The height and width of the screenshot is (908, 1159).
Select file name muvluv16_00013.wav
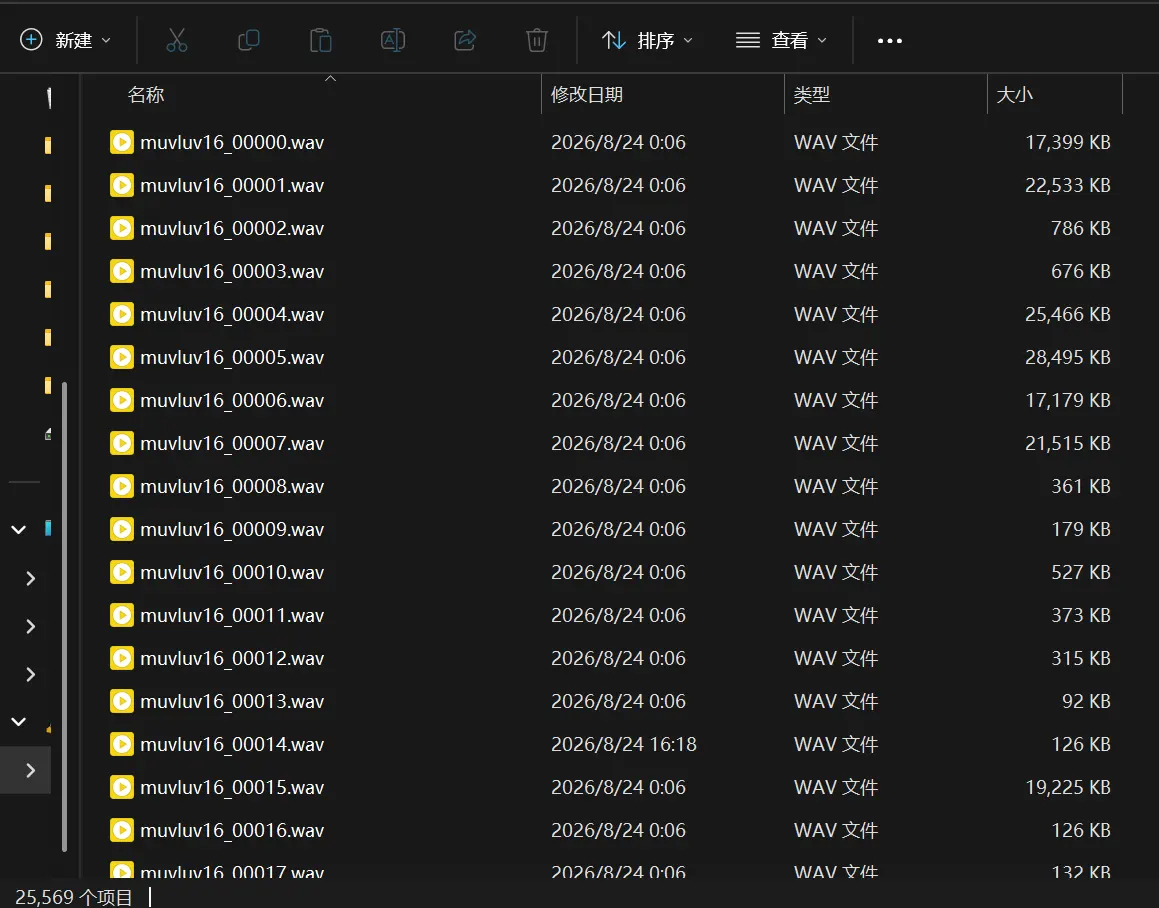(232, 701)
